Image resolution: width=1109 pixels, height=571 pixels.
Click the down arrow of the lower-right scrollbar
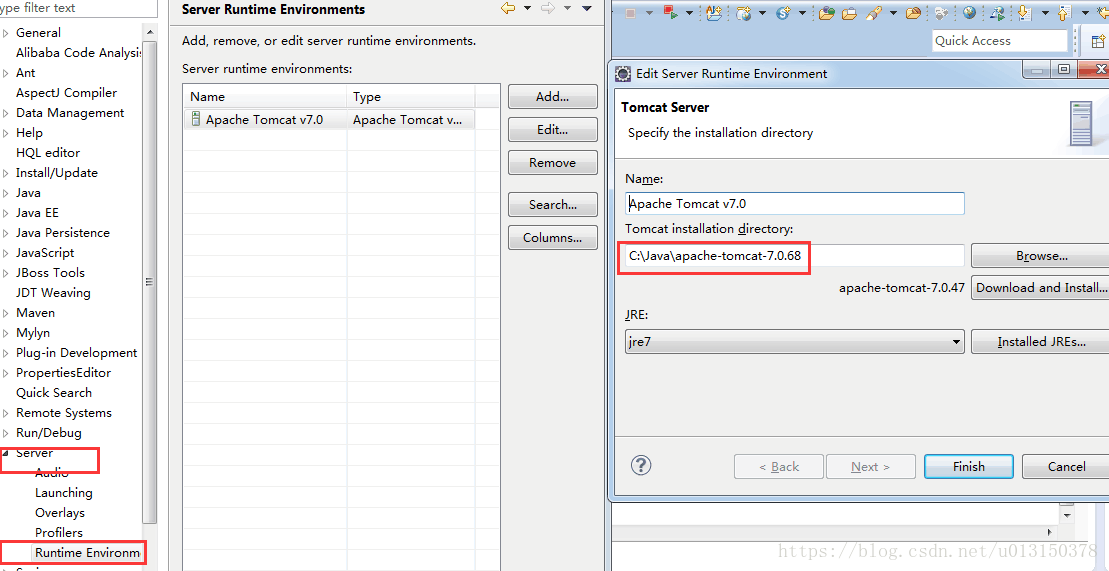1067,515
